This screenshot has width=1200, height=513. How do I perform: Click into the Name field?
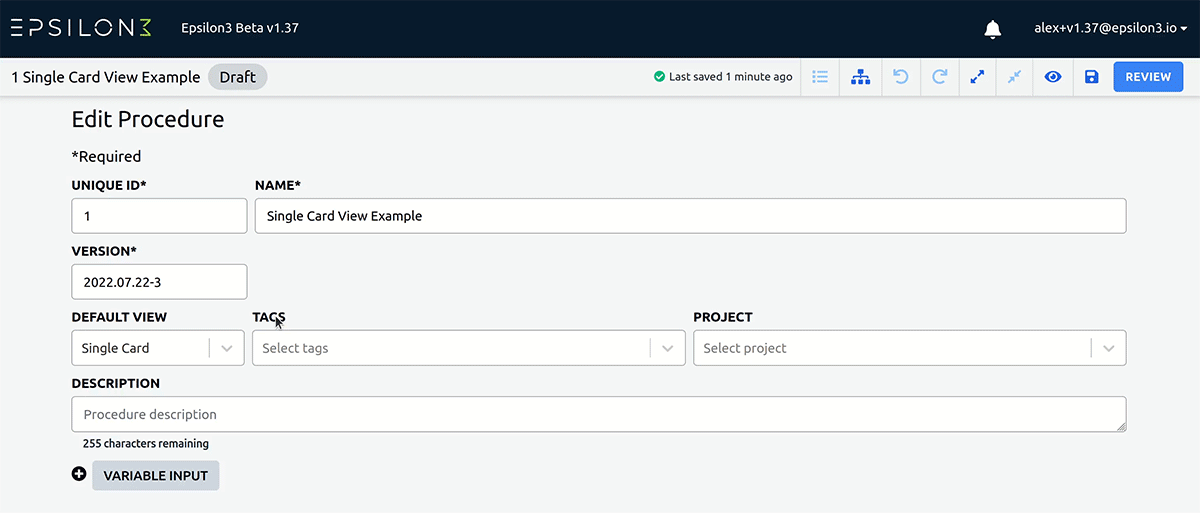(x=690, y=216)
